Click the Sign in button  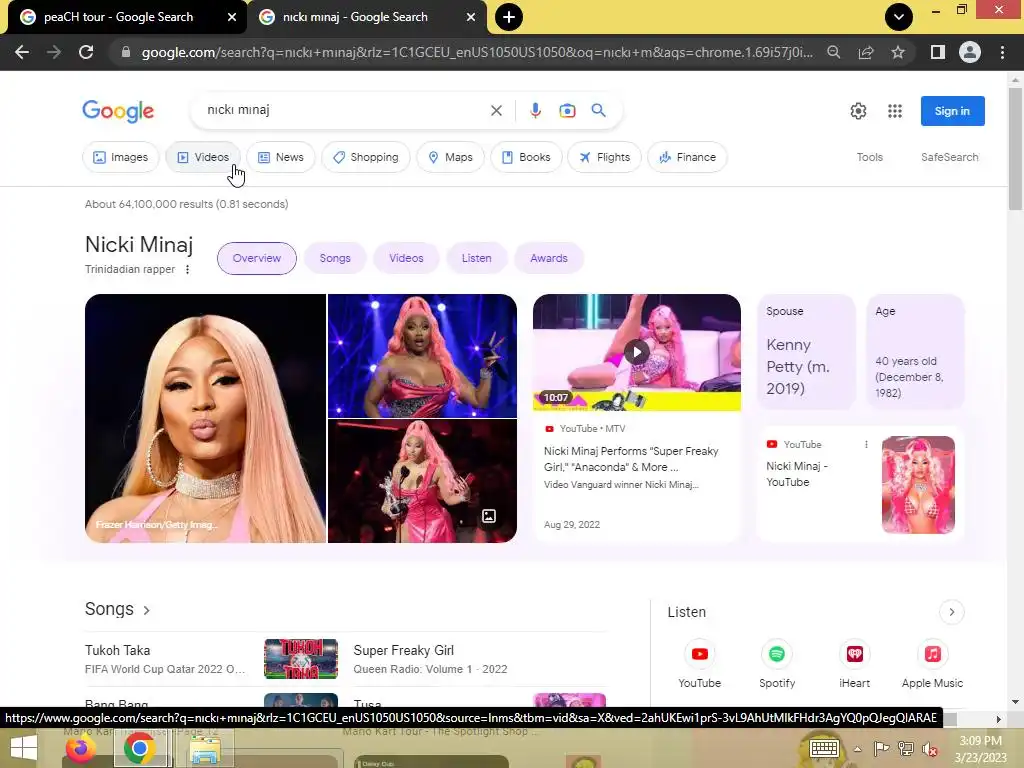[x=952, y=111]
